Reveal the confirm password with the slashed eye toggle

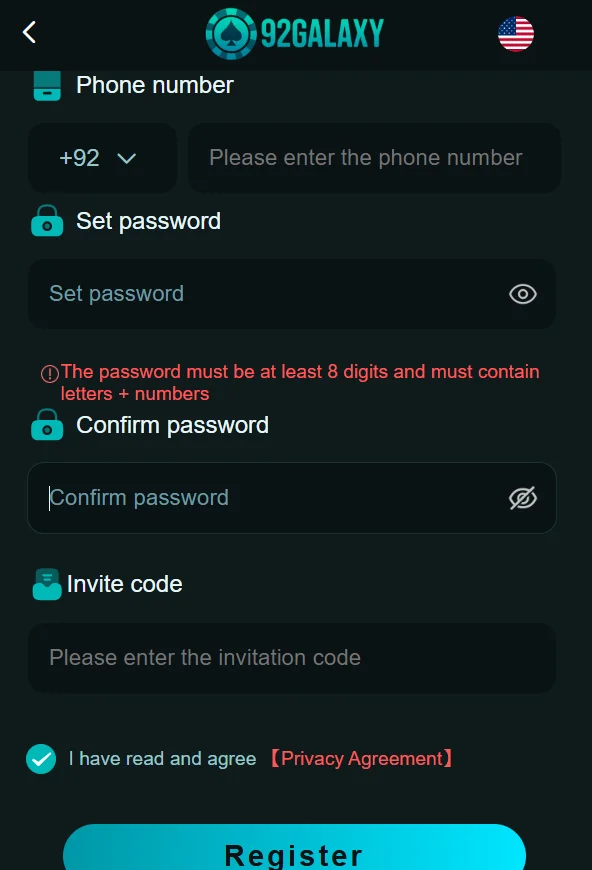point(522,497)
